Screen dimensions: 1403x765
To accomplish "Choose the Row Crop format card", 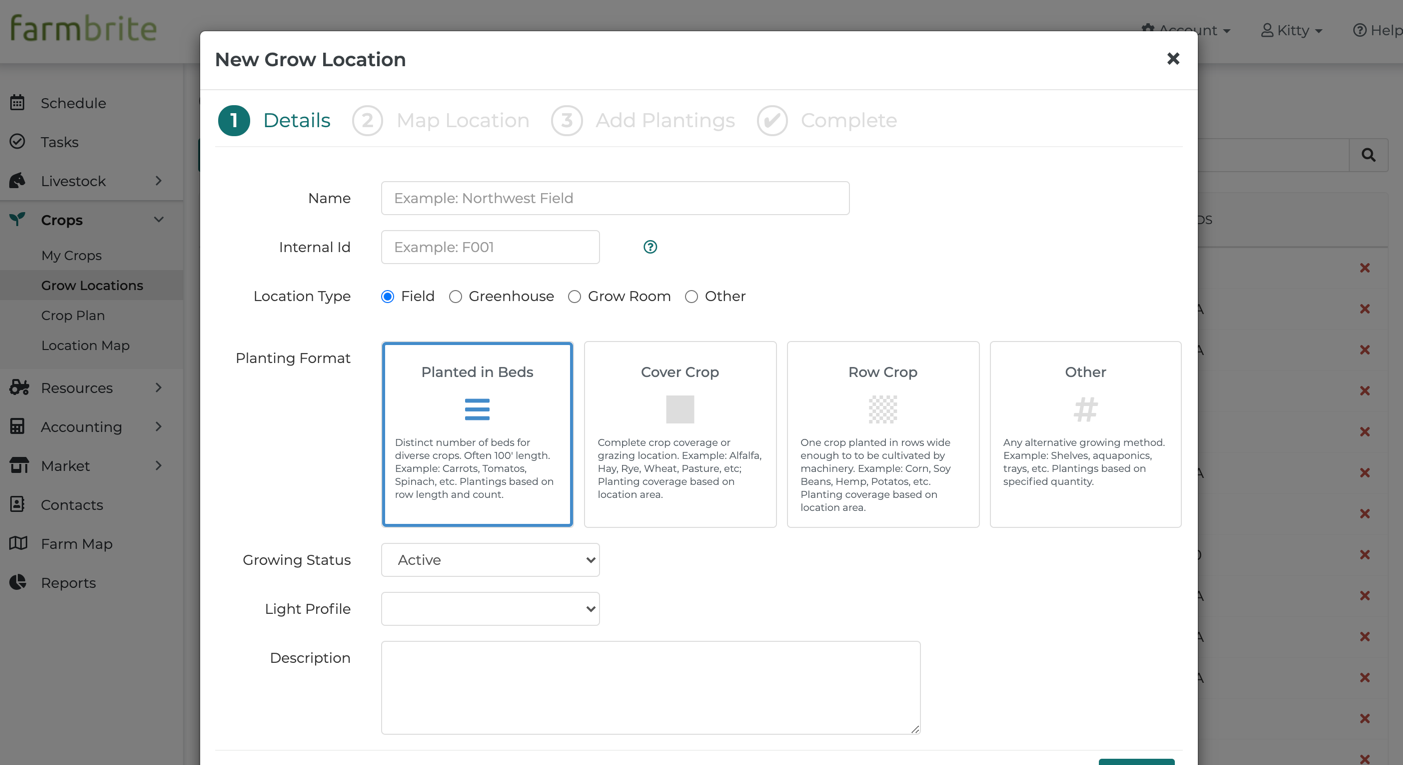I will point(883,434).
